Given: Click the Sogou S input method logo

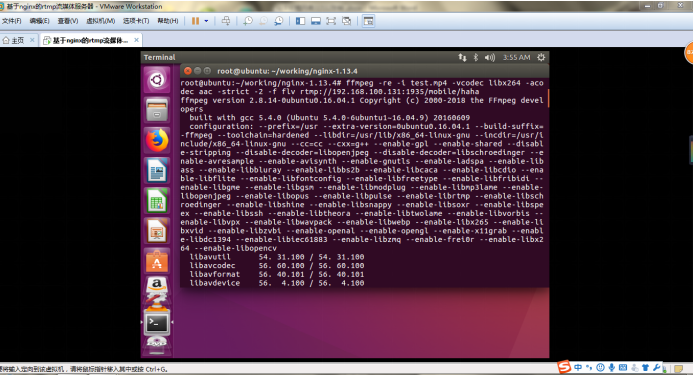Looking at the screenshot, I should tap(564, 367).
